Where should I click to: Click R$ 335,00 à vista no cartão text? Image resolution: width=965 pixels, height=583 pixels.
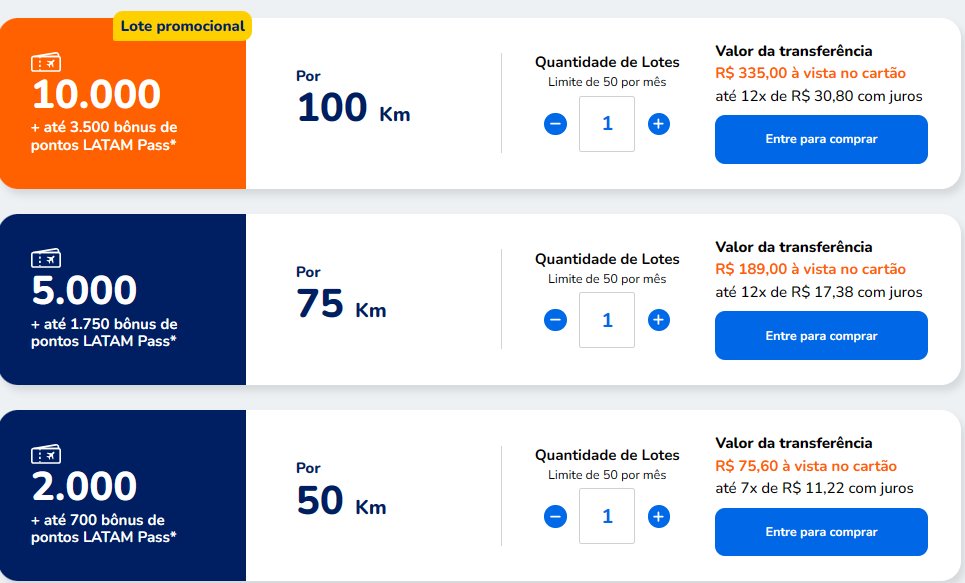point(810,73)
